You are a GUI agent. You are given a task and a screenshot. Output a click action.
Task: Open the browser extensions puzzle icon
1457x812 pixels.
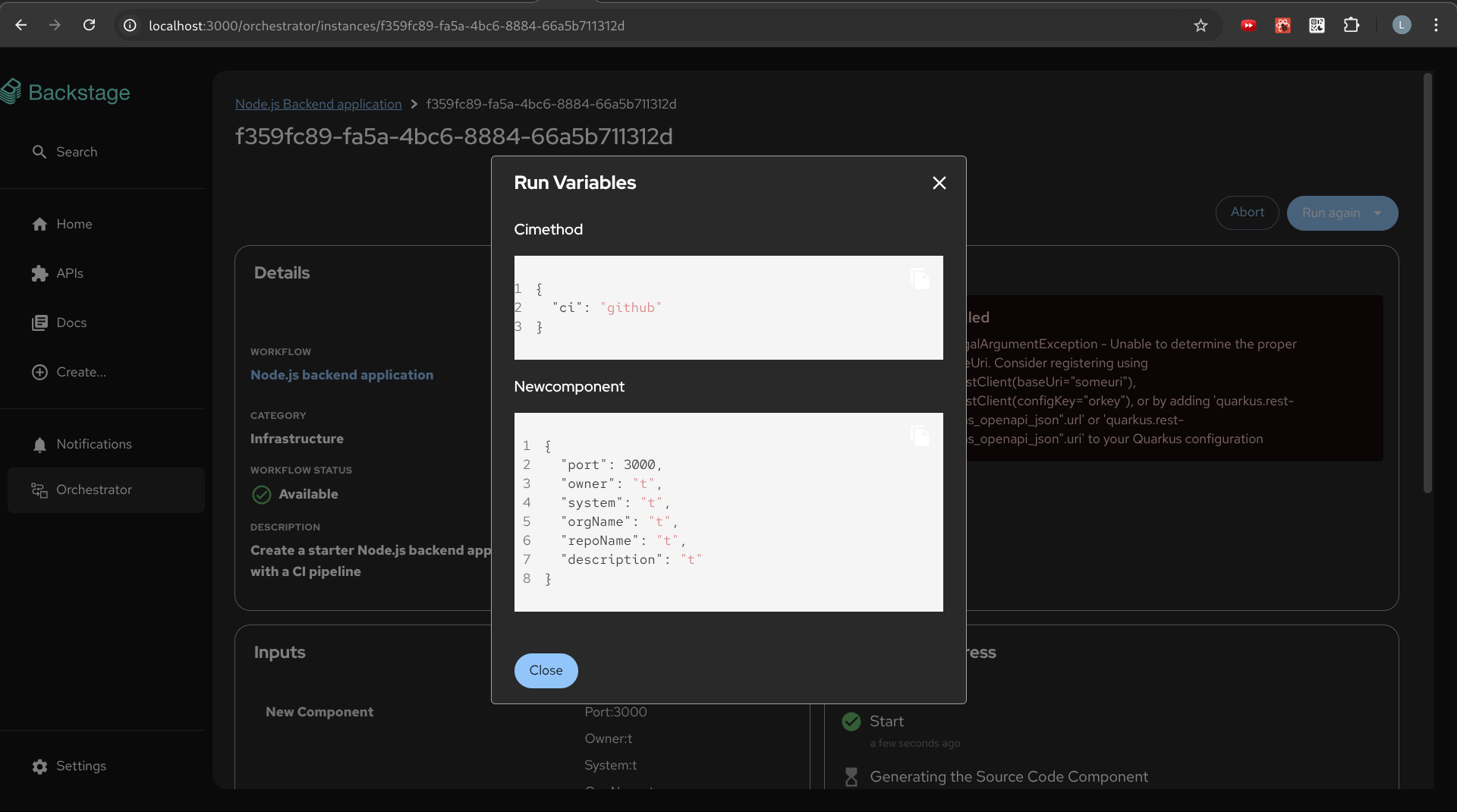coord(1351,26)
